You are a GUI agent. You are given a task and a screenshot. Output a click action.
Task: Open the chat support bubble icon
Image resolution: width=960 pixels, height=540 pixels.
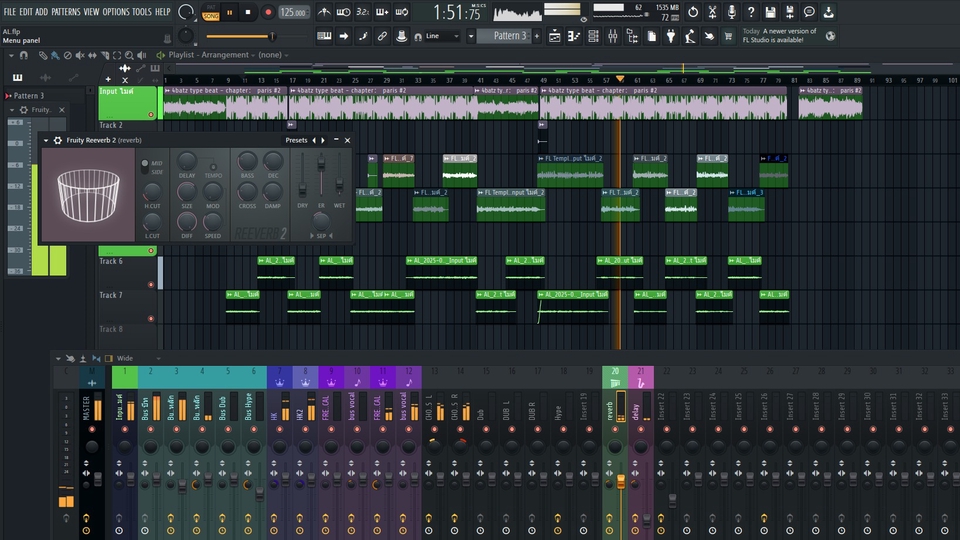809,12
